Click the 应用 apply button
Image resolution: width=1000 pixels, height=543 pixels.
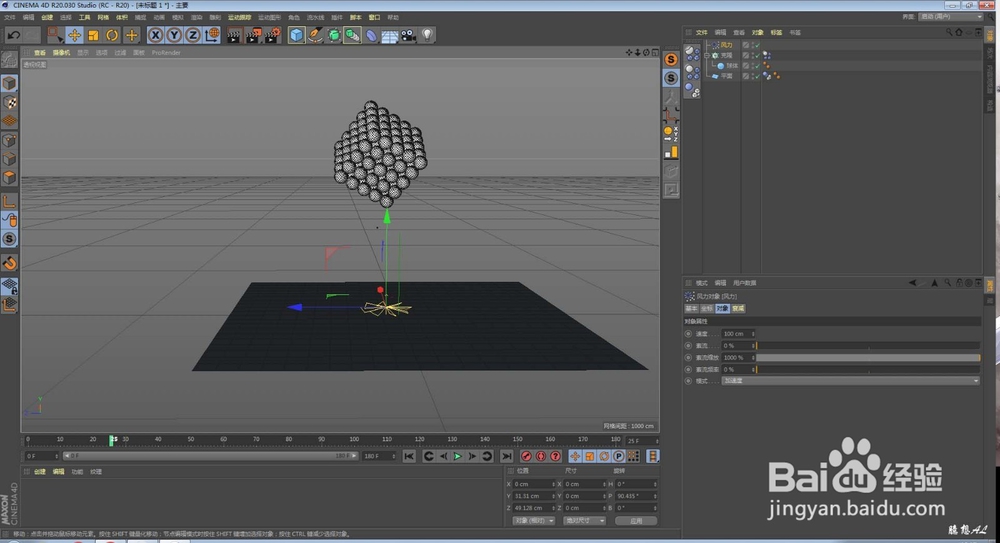(x=636, y=521)
